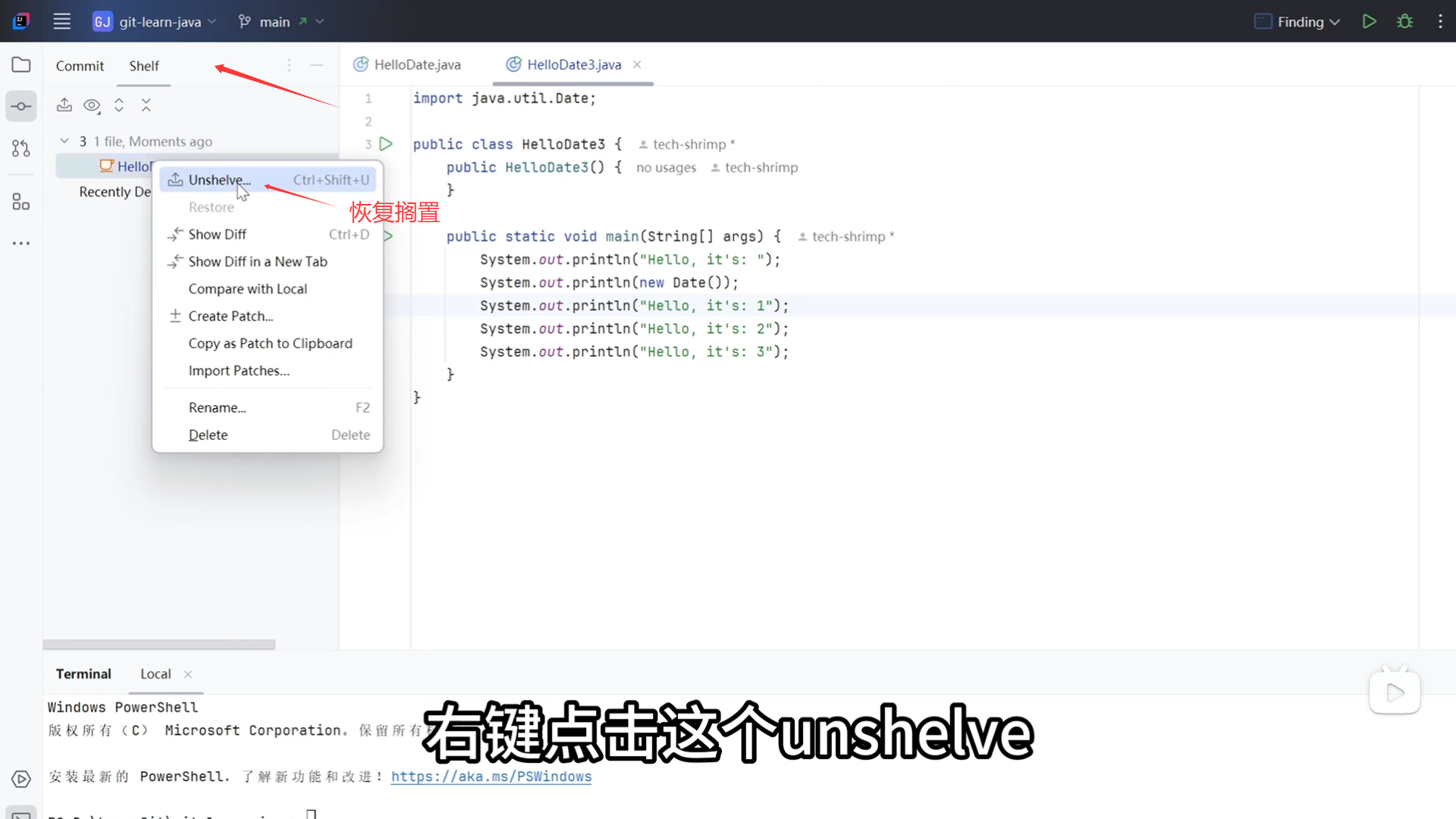The height and width of the screenshot is (819, 1456).
Task: Collapse all shelf tree nodes
Action: click(x=146, y=105)
